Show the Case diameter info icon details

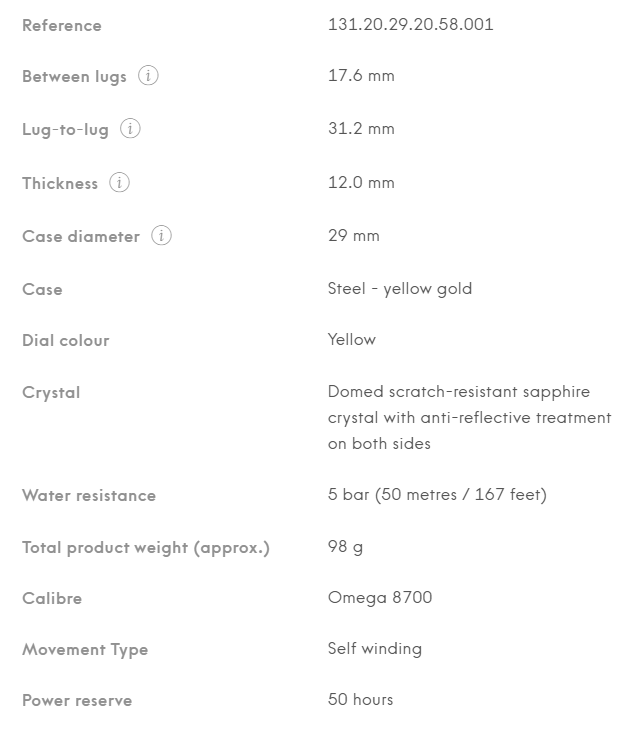coord(161,236)
